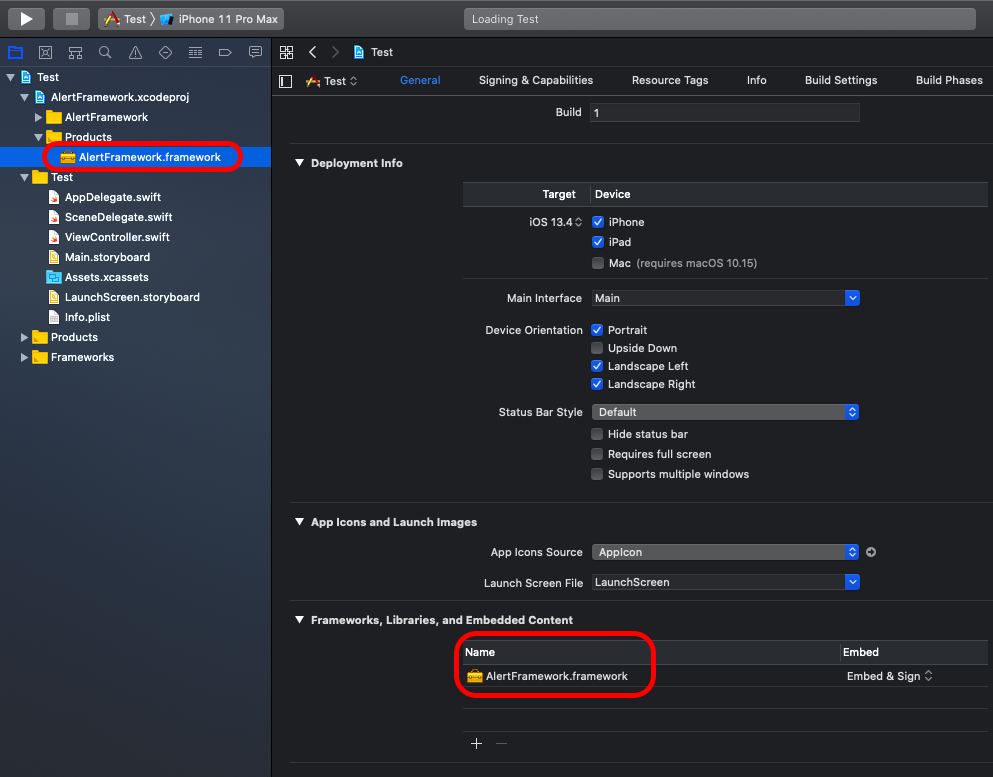Collapse the Test project root
This screenshot has width=993, height=777.
11,77
